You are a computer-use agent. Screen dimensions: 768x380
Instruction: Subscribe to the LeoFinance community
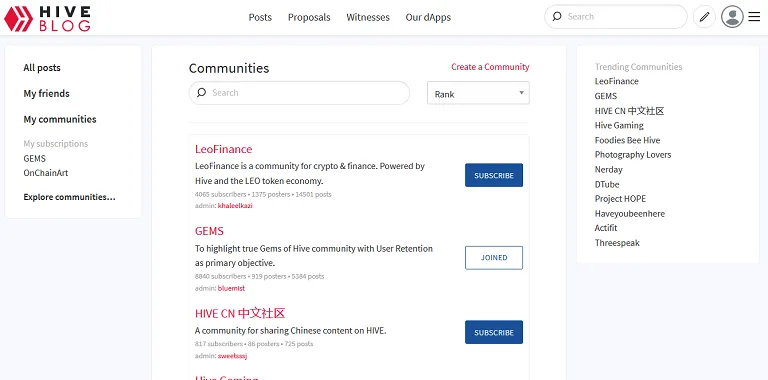494,175
